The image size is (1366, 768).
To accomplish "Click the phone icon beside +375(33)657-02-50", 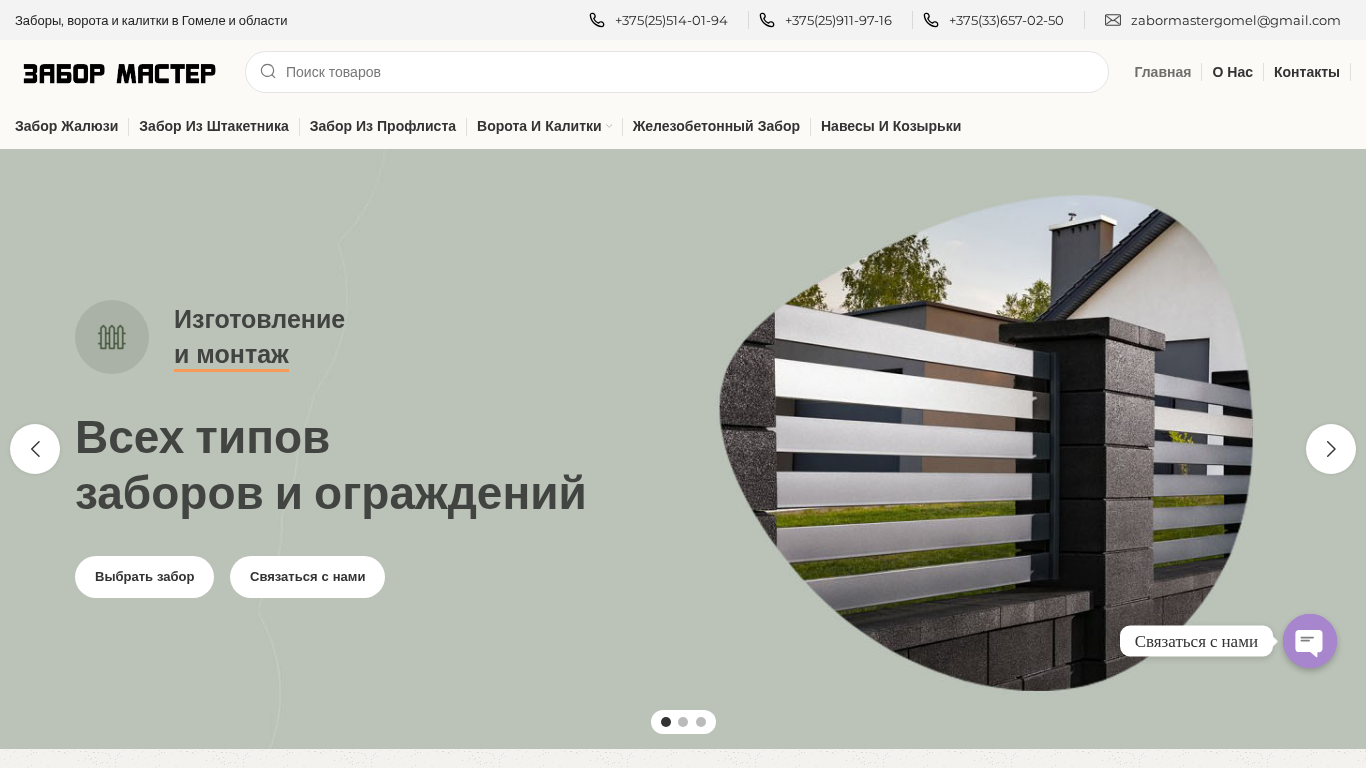I will (931, 20).
